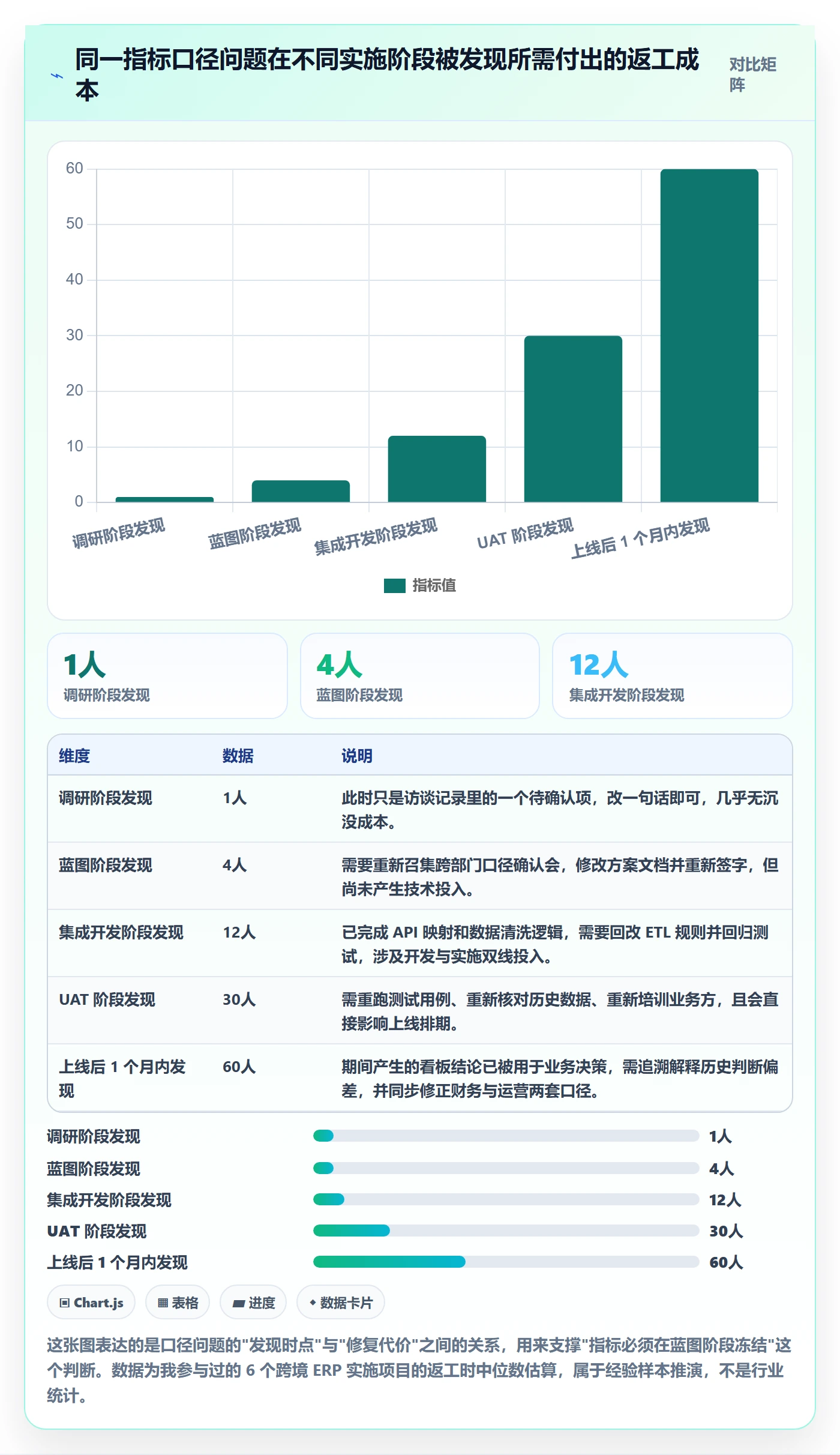
Task: Click the 60 y-axis label
Action: coord(74,168)
